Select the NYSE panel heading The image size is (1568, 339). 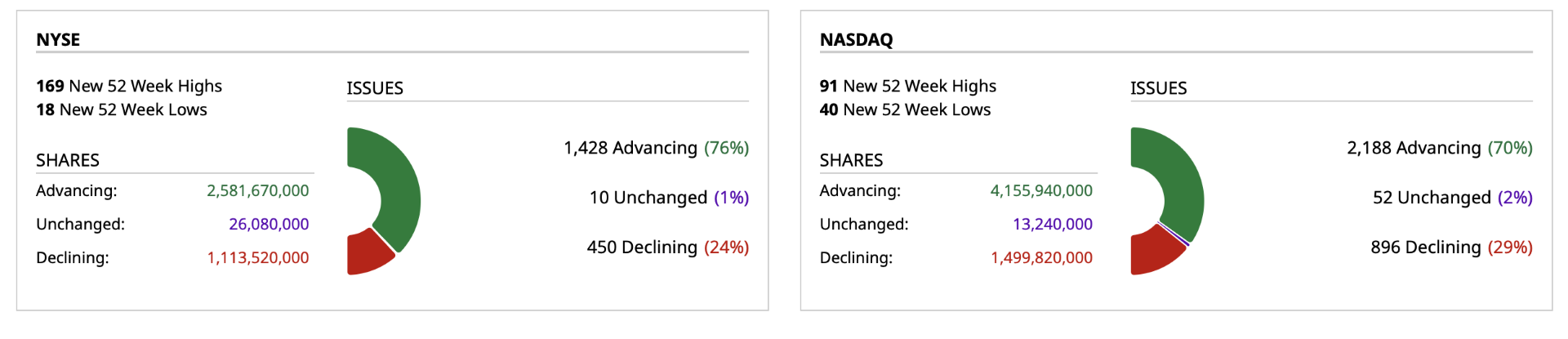click(x=58, y=39)
